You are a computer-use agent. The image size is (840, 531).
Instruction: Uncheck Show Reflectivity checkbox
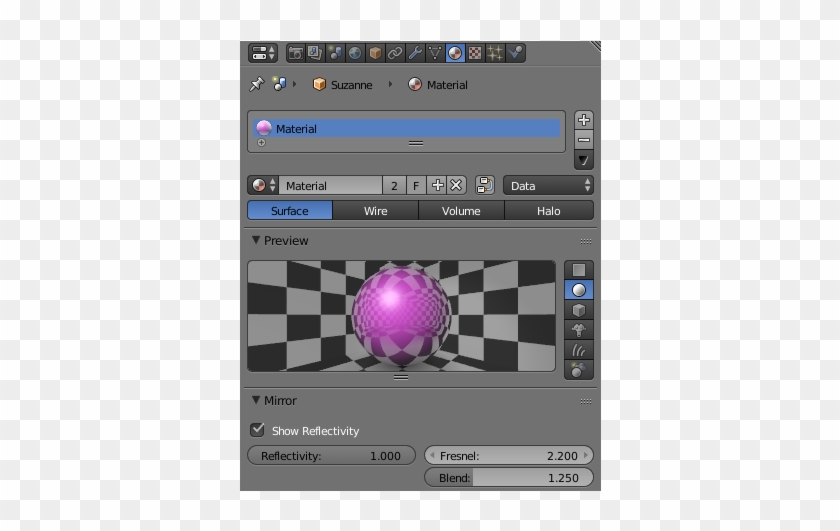point(258,430)
